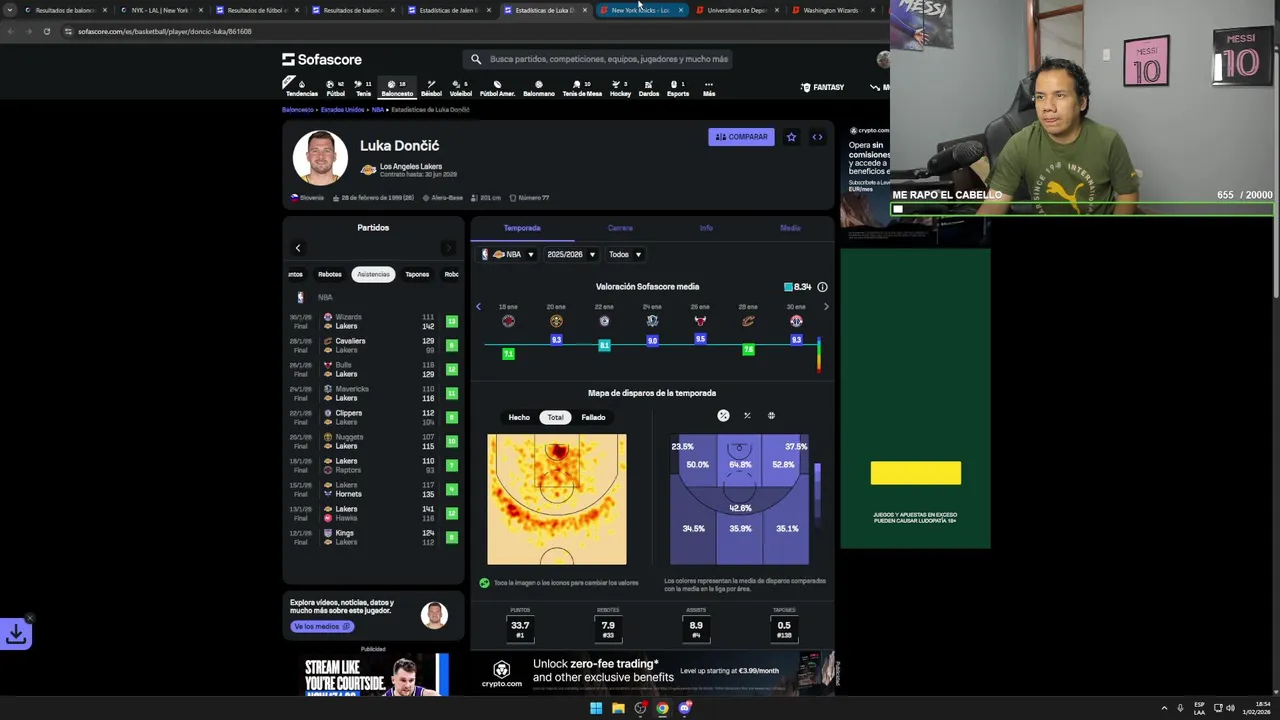Click the Los Angeles Lakers team logo

pyautogui.click(x=368, y=170)
